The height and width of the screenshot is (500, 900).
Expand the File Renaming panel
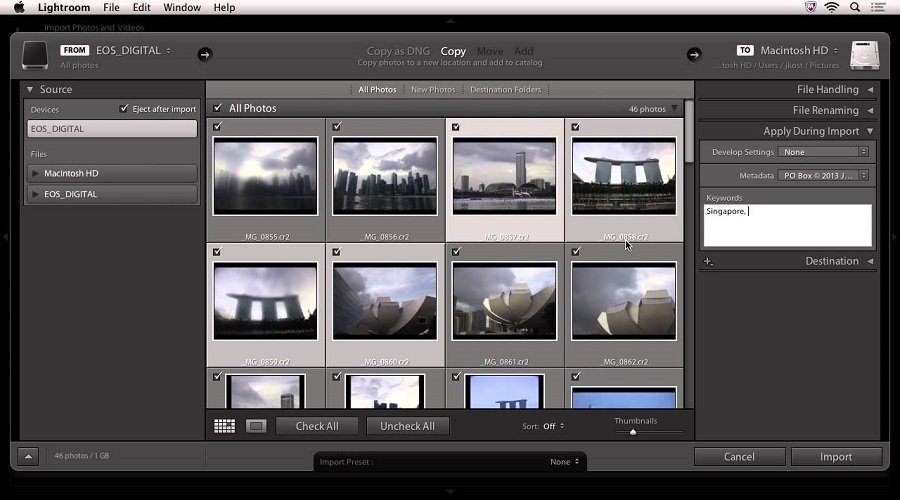870,110
